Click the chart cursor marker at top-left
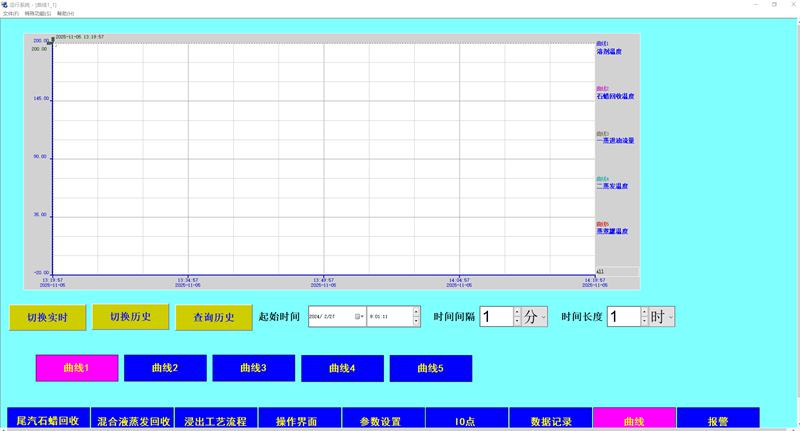The width and height of the screenshot is (800, 431). [x=52, y=38]
